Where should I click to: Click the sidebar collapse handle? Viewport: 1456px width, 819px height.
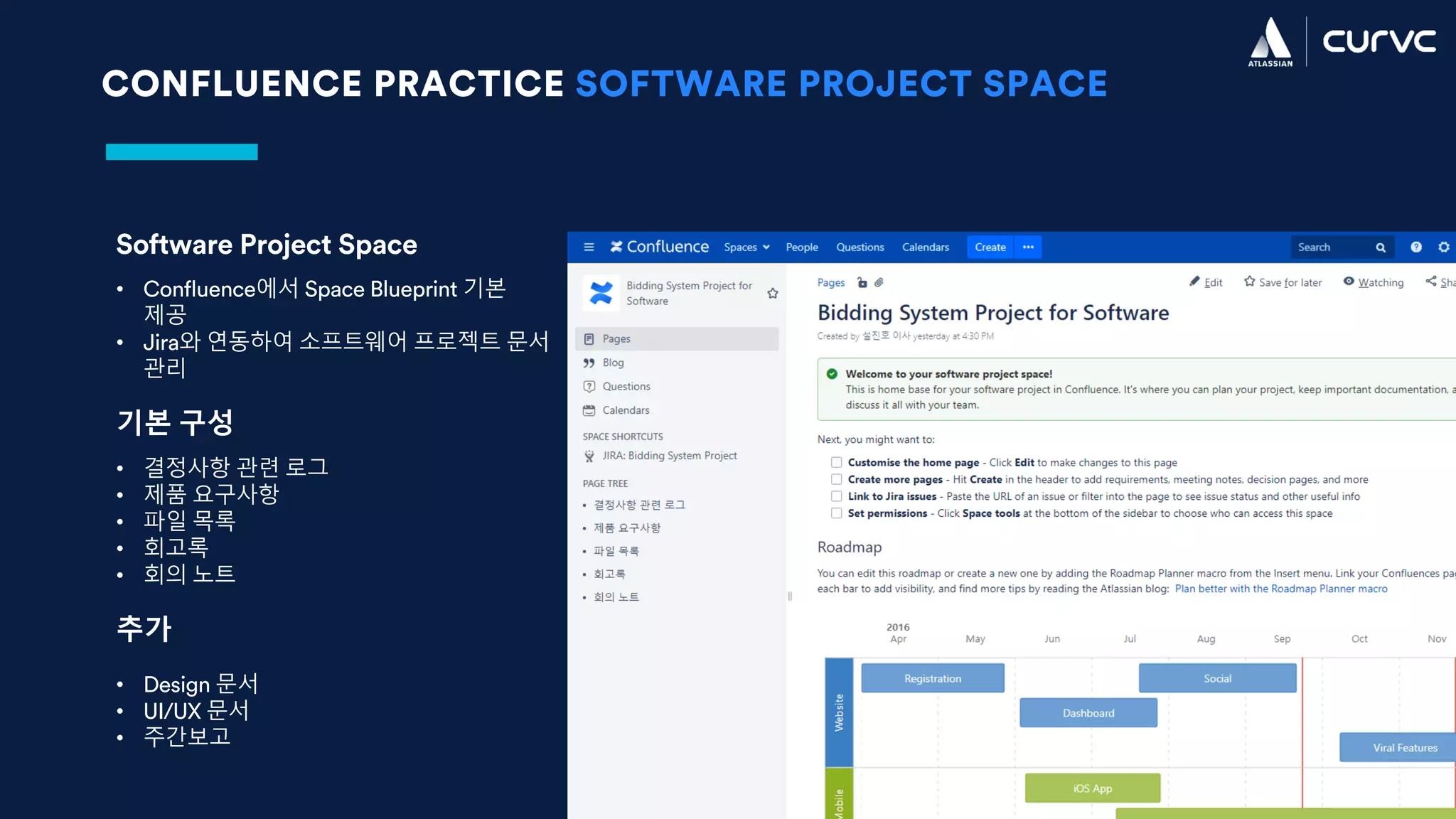(790, 596)
